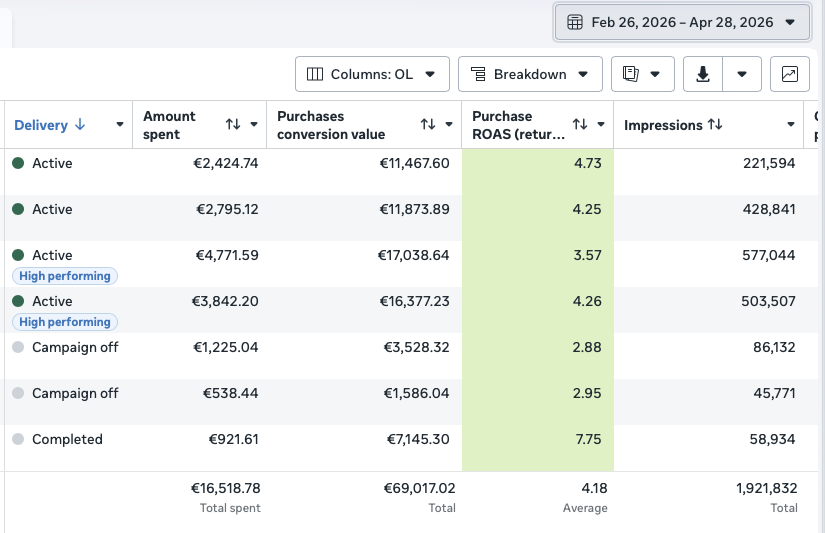Sort by Delivery column header
Viewport: 825px width, 533px height.
tap(41, 125)
